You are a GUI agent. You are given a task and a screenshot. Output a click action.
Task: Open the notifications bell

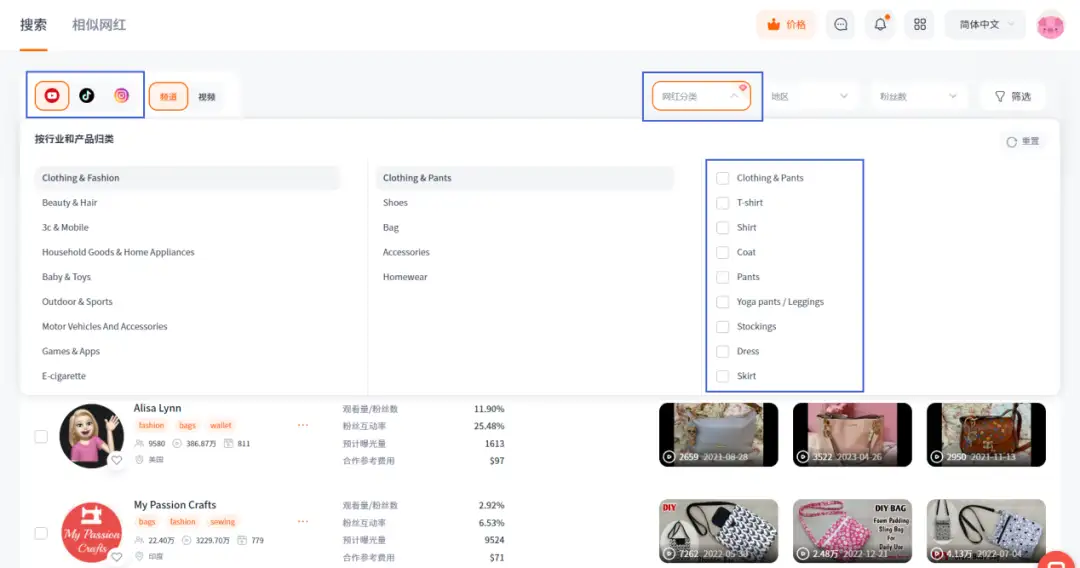pos(880,25)
